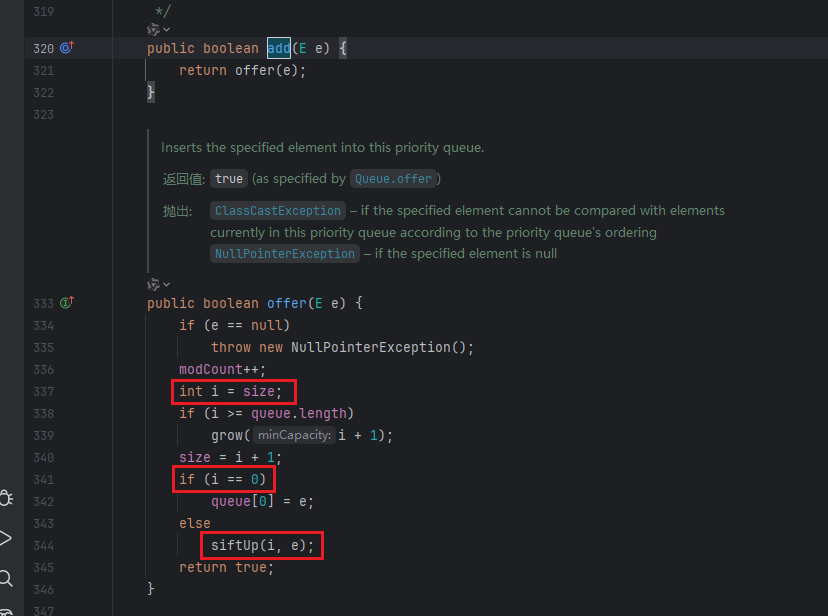Open the Find magnifier icon in sidebar

click(x=7, y=578)
